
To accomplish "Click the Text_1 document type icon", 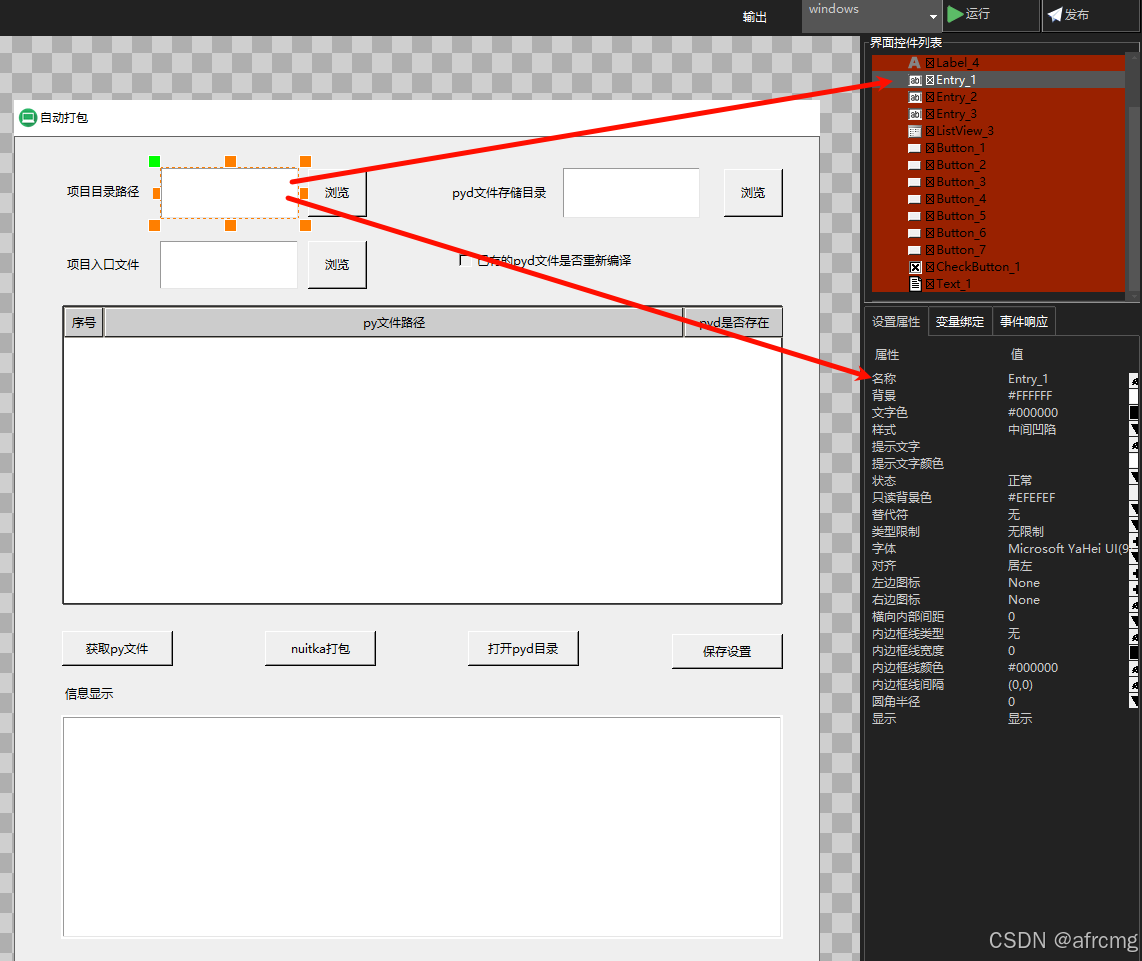I will click(915, 284).
